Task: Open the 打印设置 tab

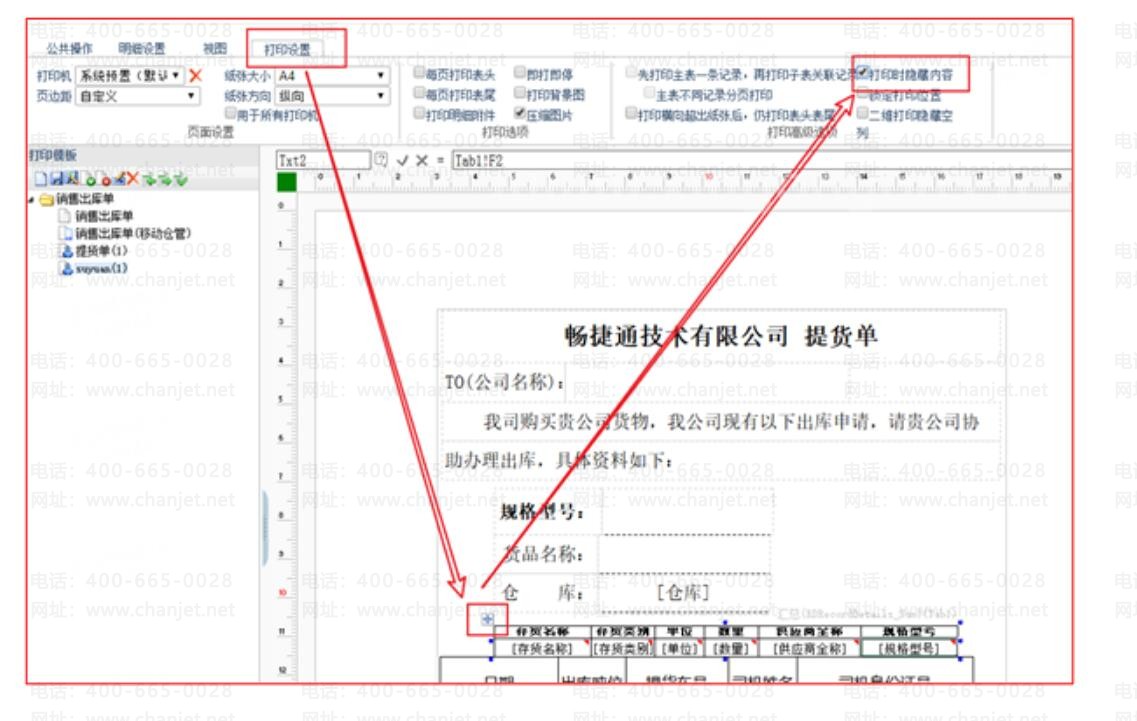Action: [x=287, y=49]
